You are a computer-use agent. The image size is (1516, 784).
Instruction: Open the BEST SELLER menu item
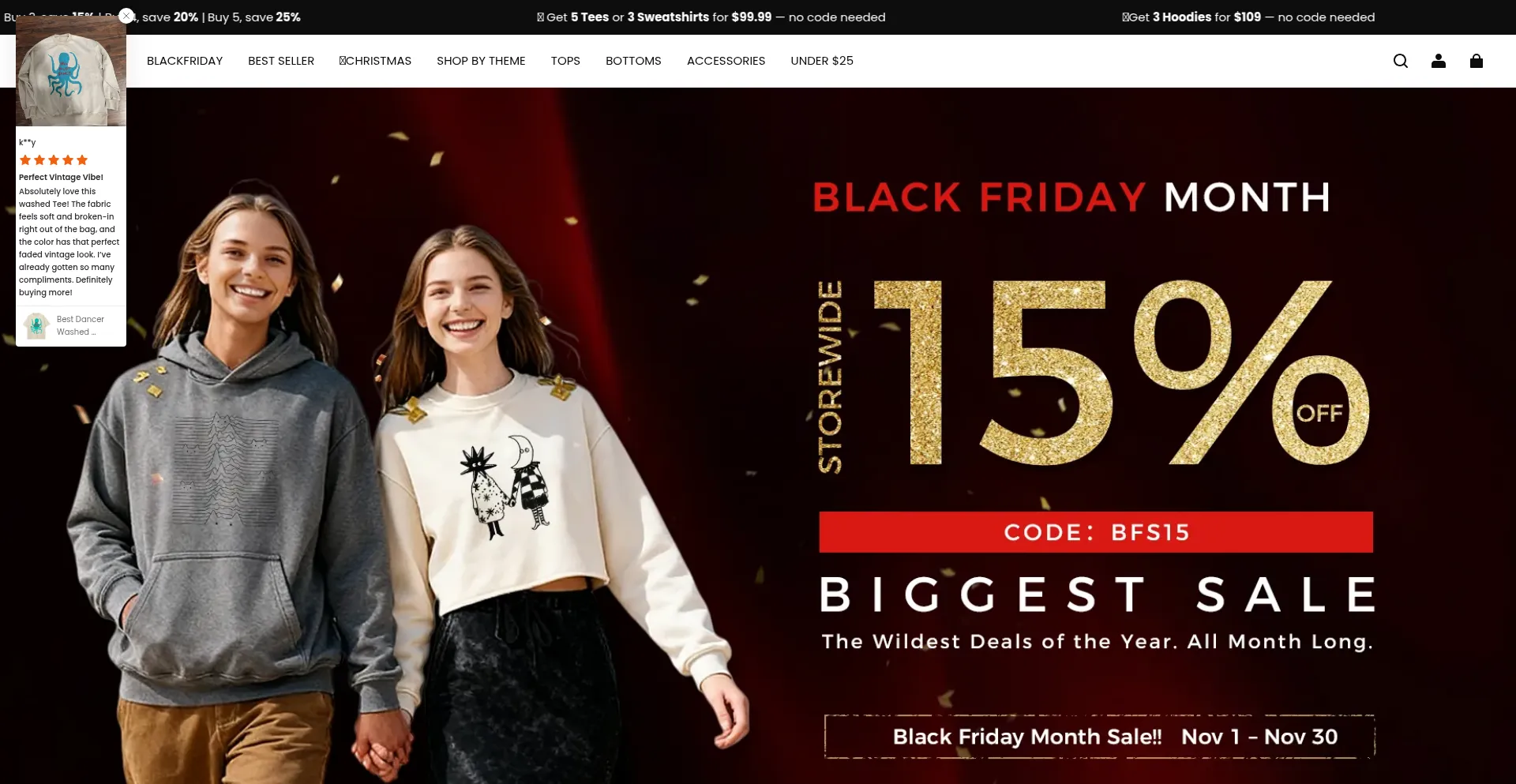[281, 61]
